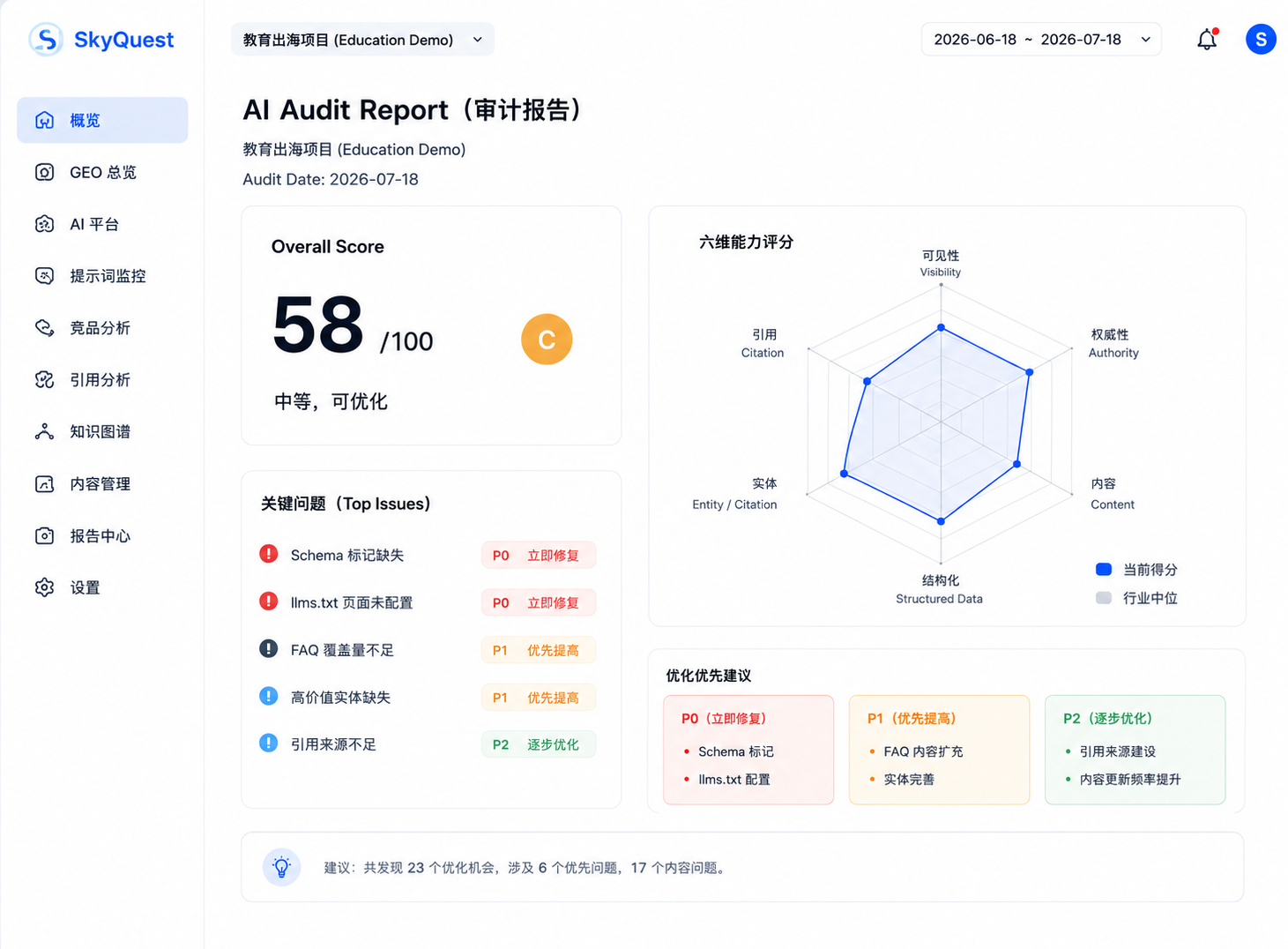The width and height of the screenshot is (1288, 949).
Task: Click the overall score 58 value
Action: 318,325
